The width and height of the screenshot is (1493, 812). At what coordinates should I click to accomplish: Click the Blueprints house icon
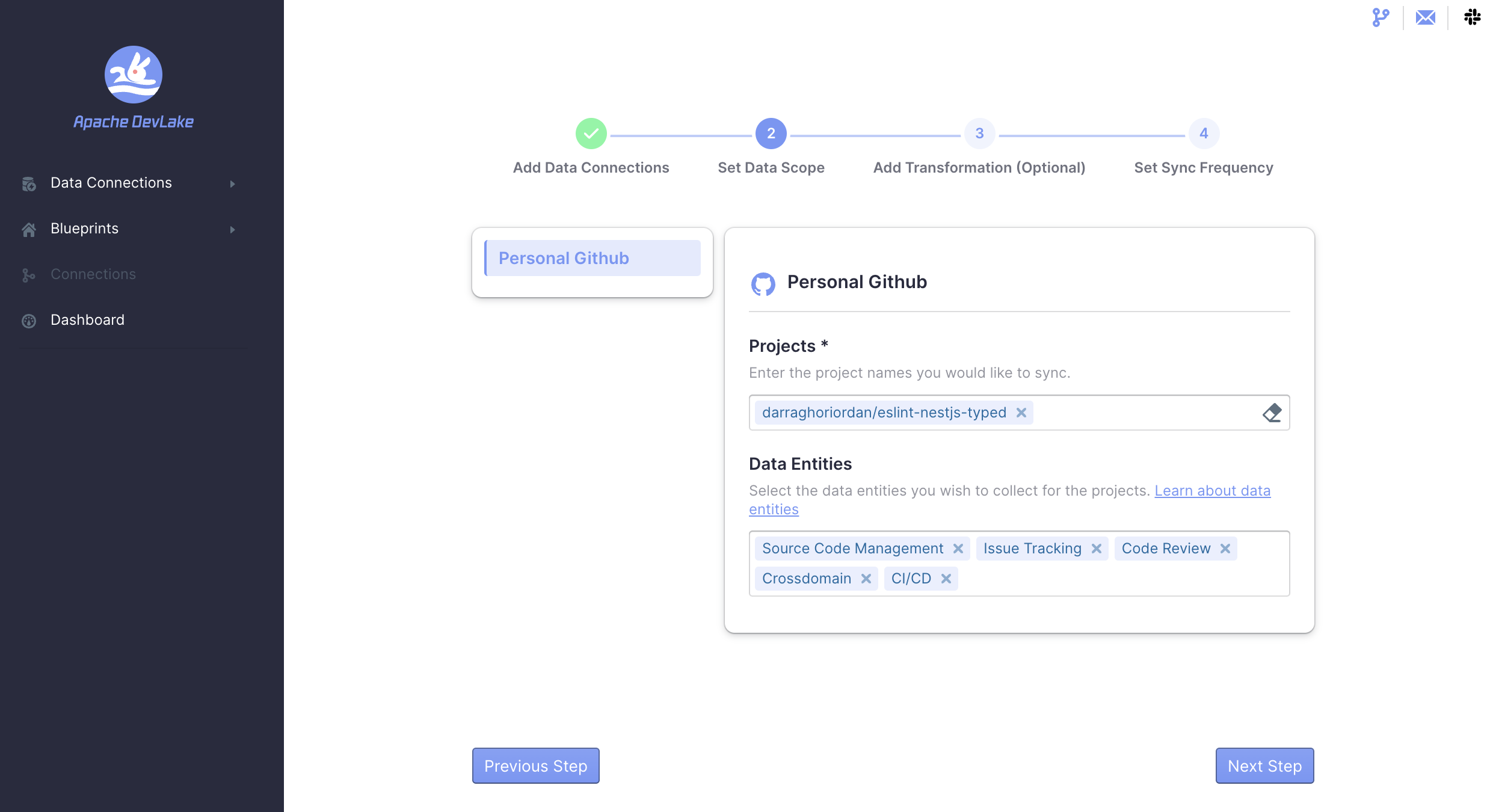[x=29, y=229]
